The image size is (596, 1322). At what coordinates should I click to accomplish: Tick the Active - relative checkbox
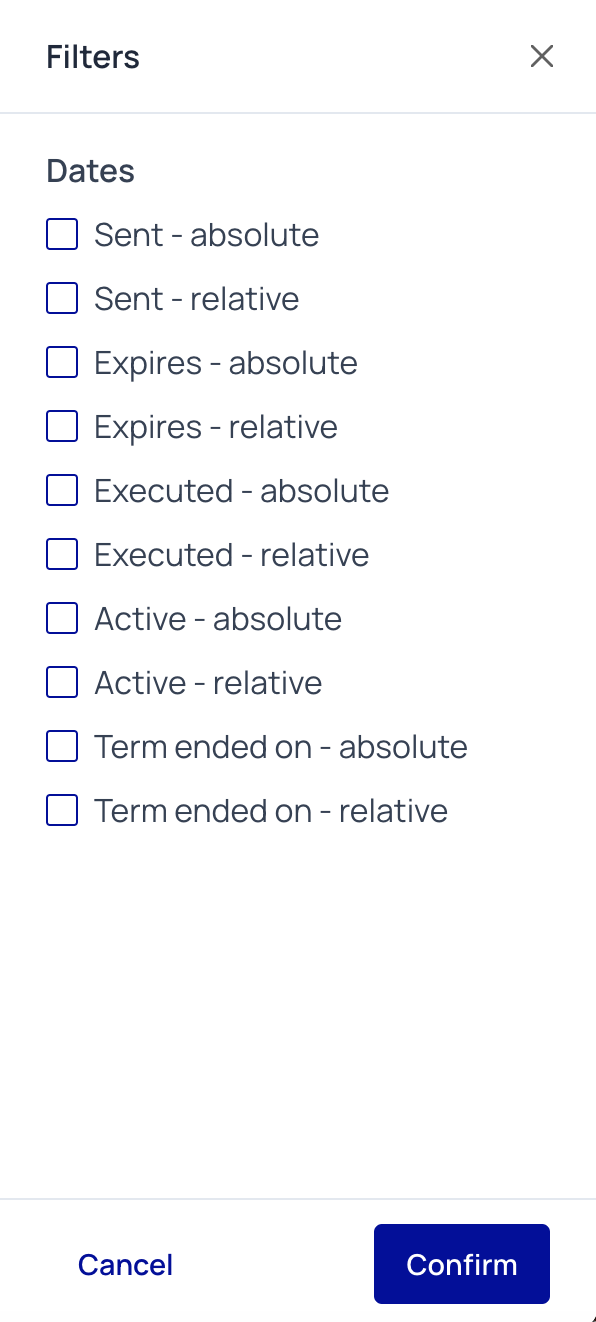[62, 683]
